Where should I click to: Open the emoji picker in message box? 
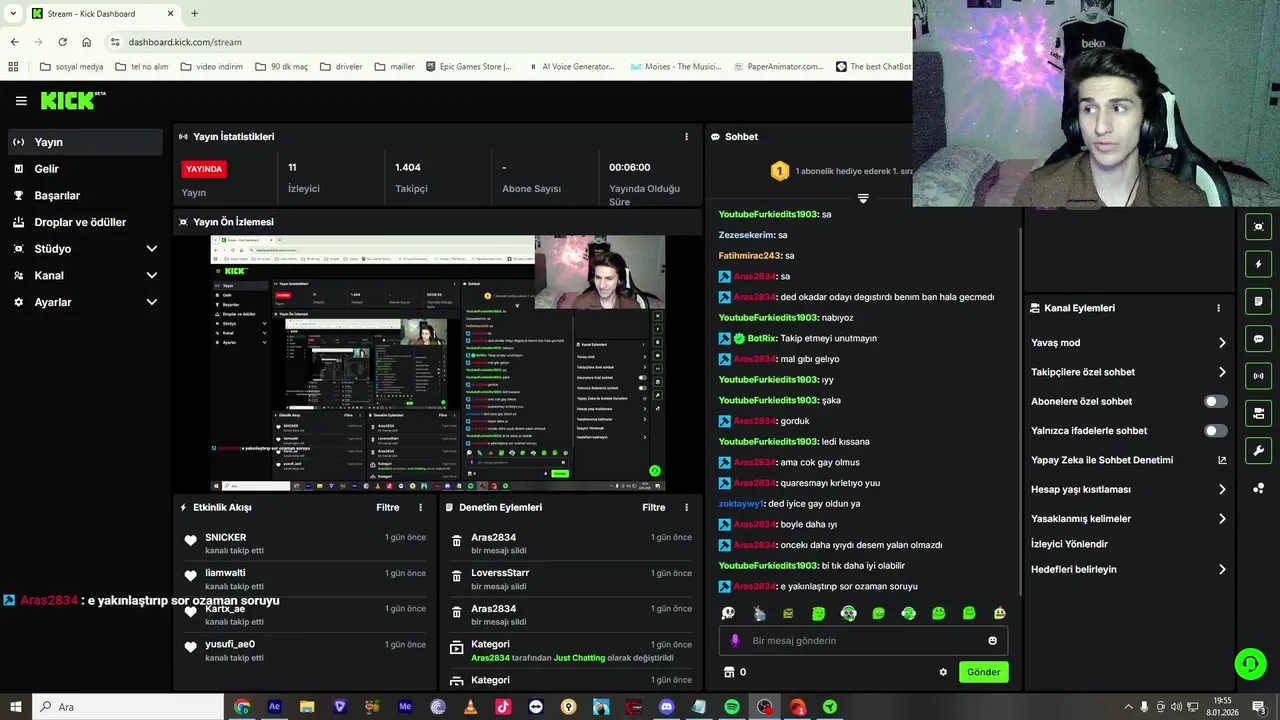993,641
